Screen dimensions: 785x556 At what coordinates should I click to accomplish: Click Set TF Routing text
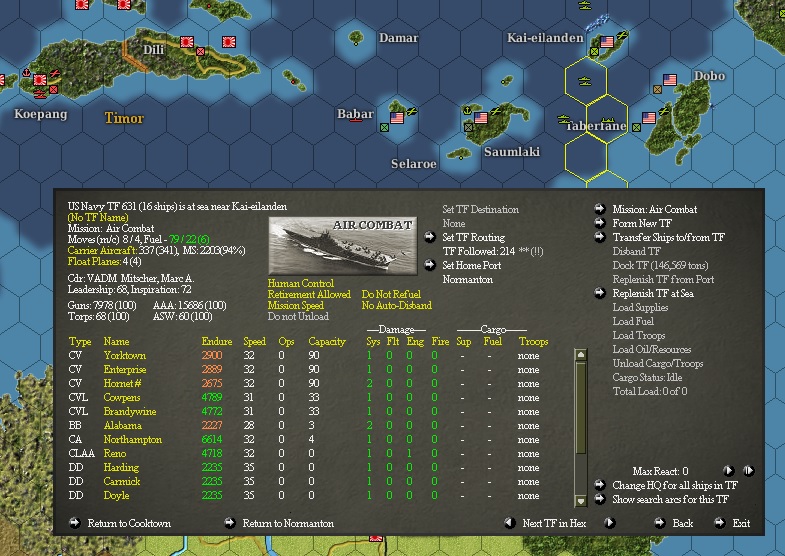pos(474,237)
